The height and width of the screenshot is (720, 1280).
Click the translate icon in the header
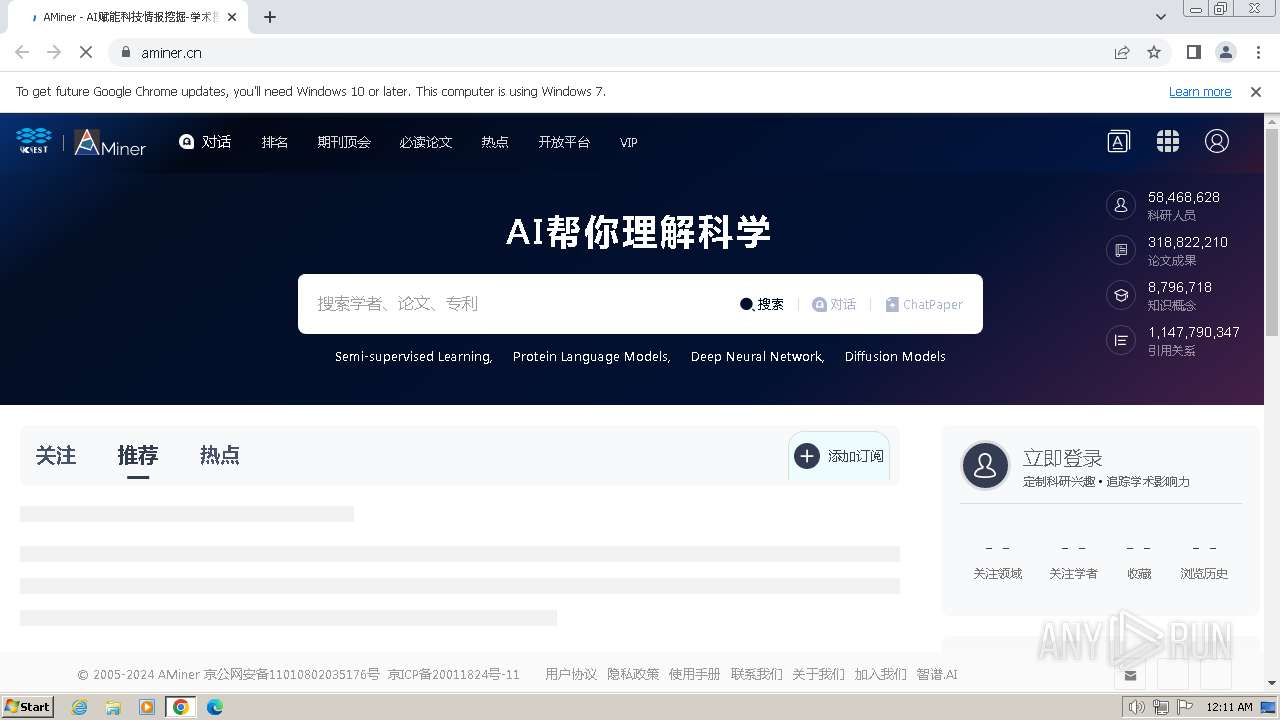[x=1119, y=142]
